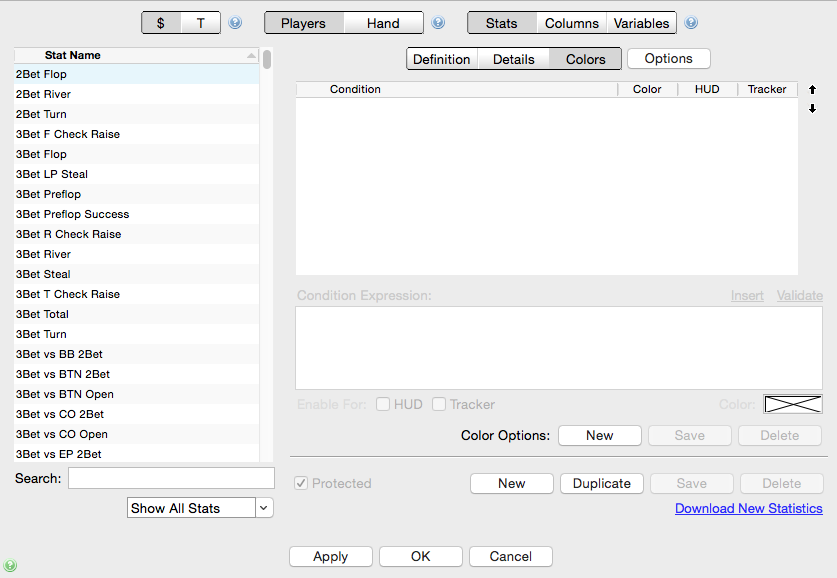Viewport: 837px width, 578px height.
Task: Enable the HUD checkbox
Action: click(x=383, y=404)
